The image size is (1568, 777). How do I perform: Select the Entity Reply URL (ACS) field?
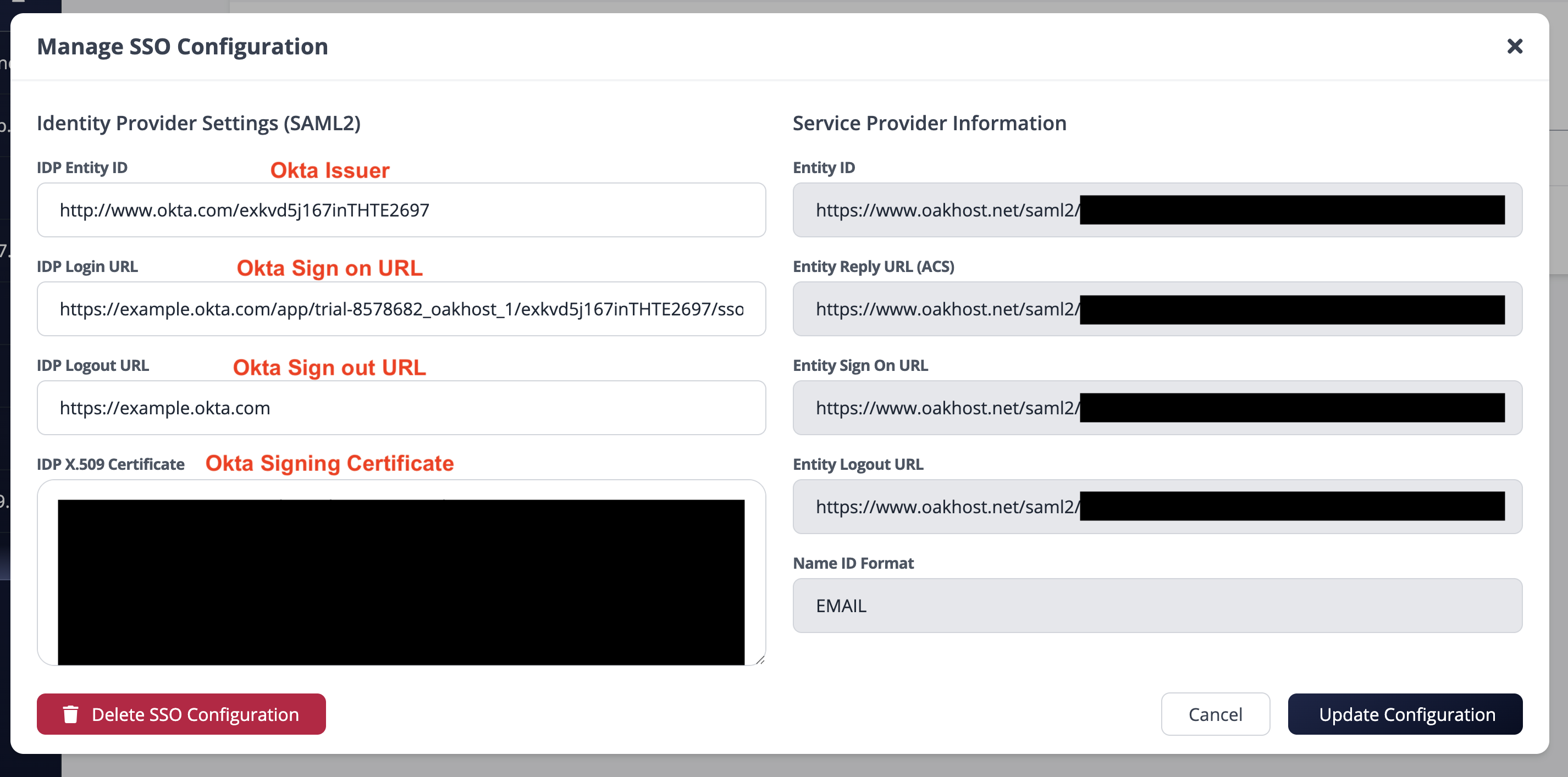point(1157,309)
